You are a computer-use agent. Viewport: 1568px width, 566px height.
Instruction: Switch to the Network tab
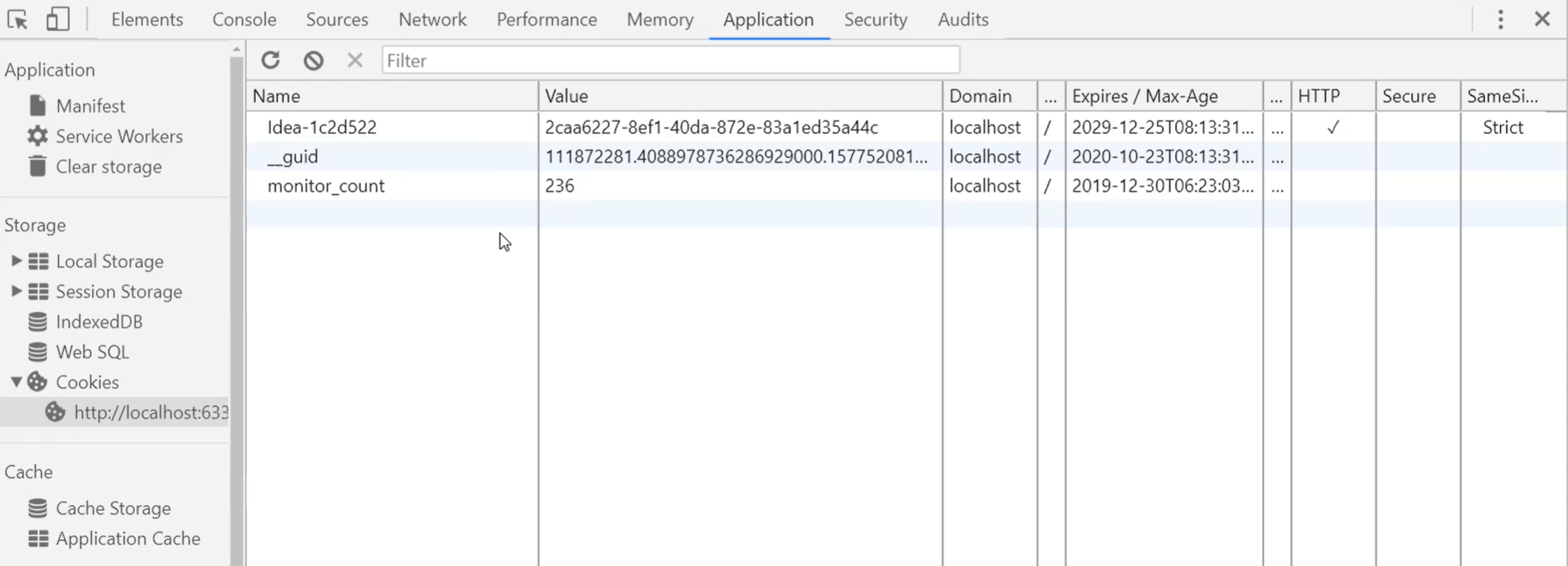coord(432,19)
